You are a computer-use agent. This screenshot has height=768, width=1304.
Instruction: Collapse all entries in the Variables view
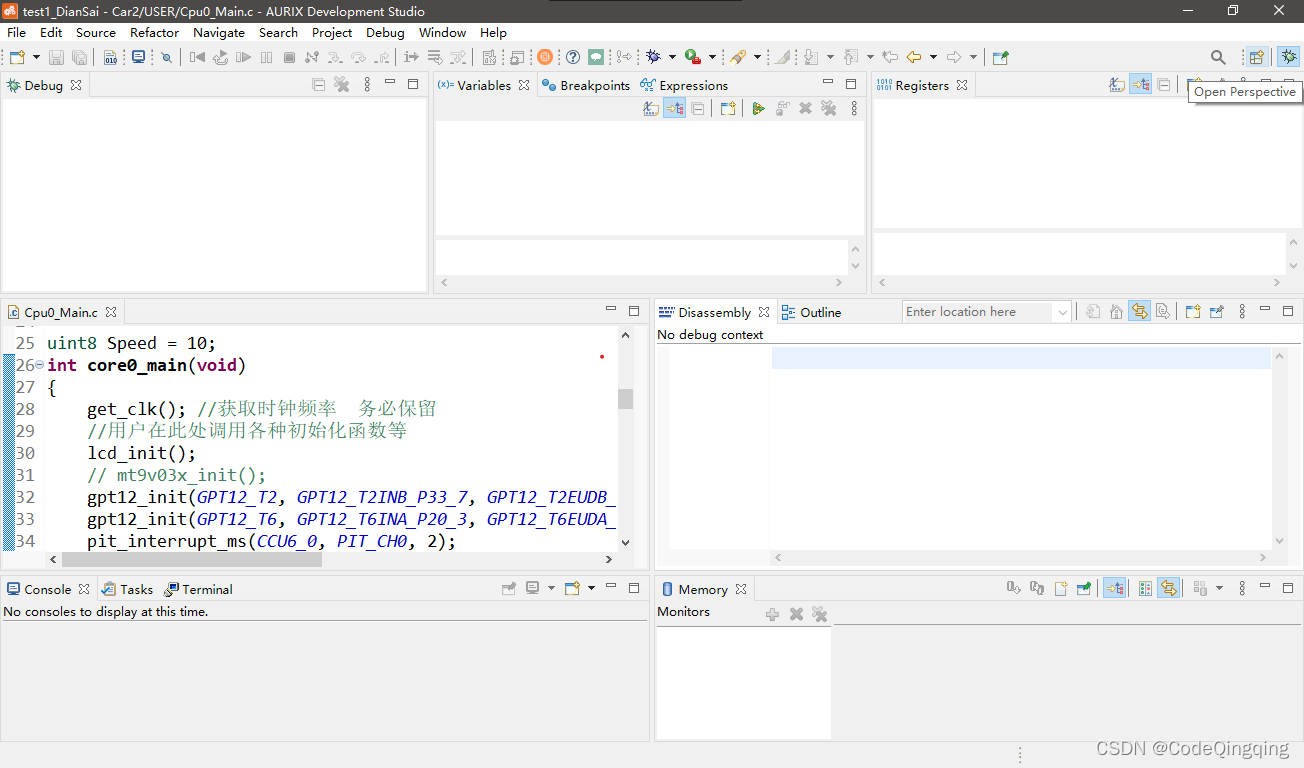pos(698,108)
